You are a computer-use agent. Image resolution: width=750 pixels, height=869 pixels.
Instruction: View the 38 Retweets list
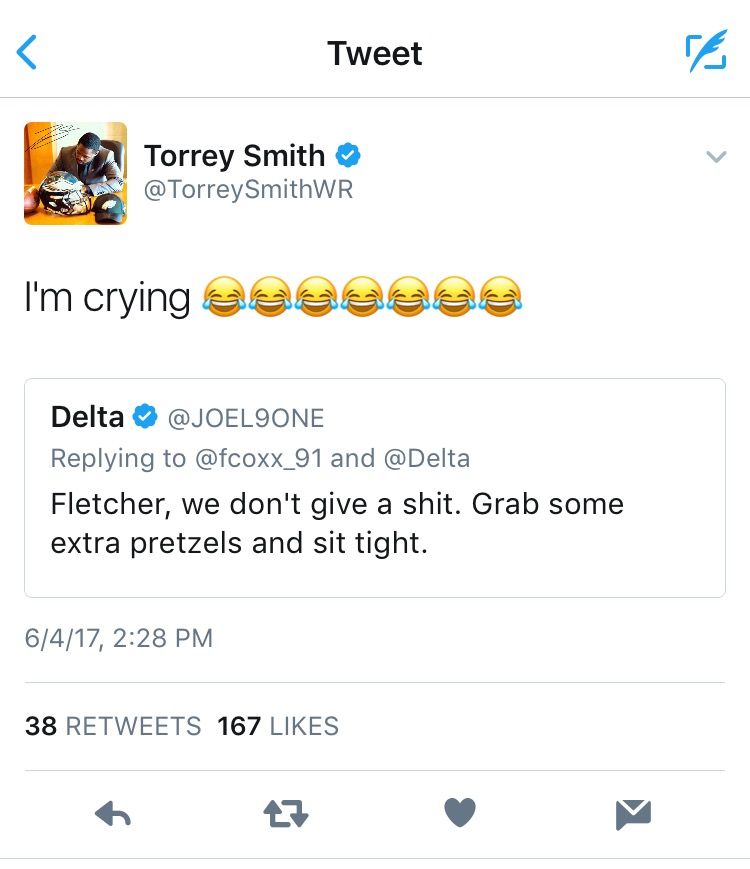pos(112,726)
